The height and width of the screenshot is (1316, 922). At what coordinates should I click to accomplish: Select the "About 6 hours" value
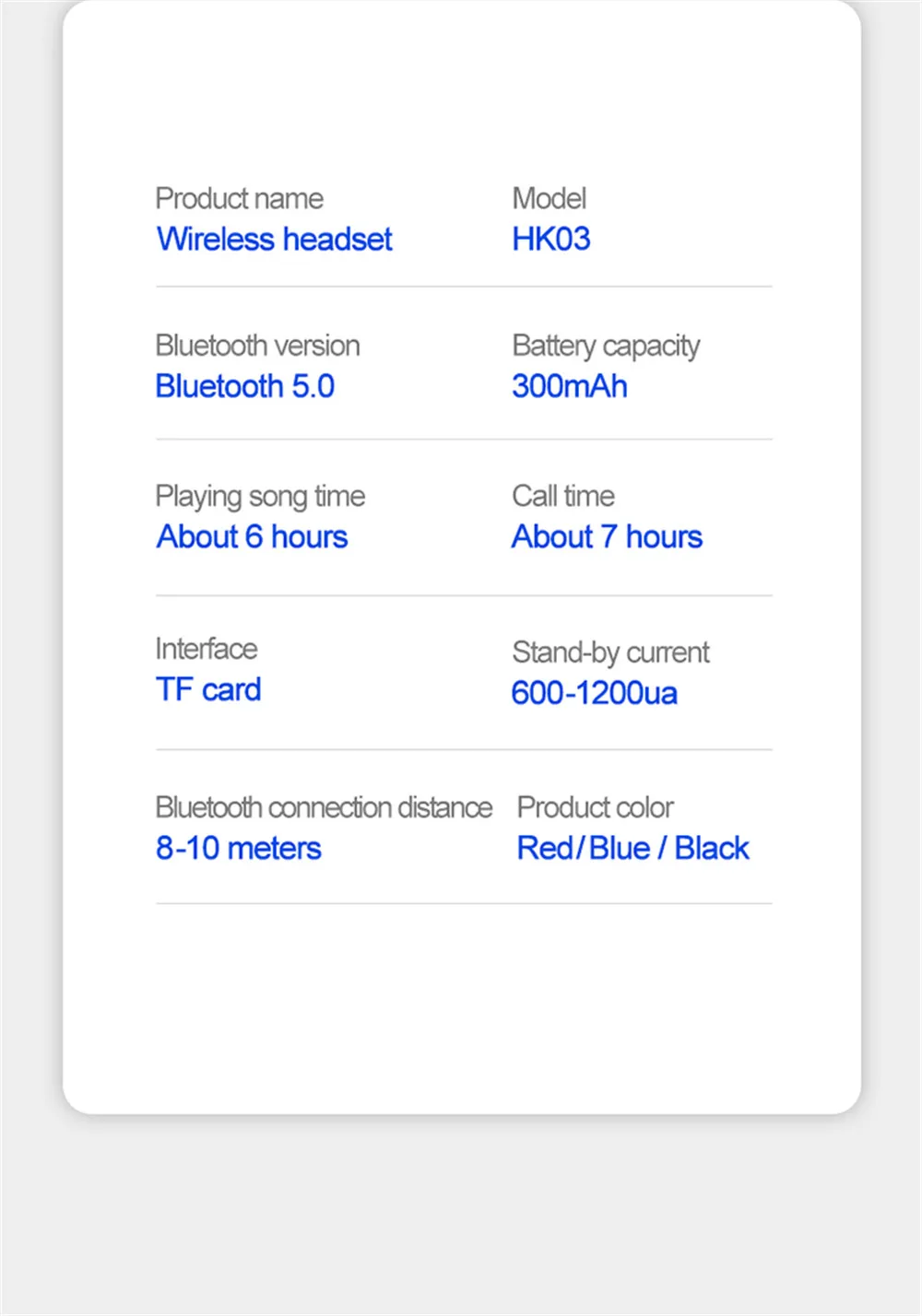[x=253, y=537]
